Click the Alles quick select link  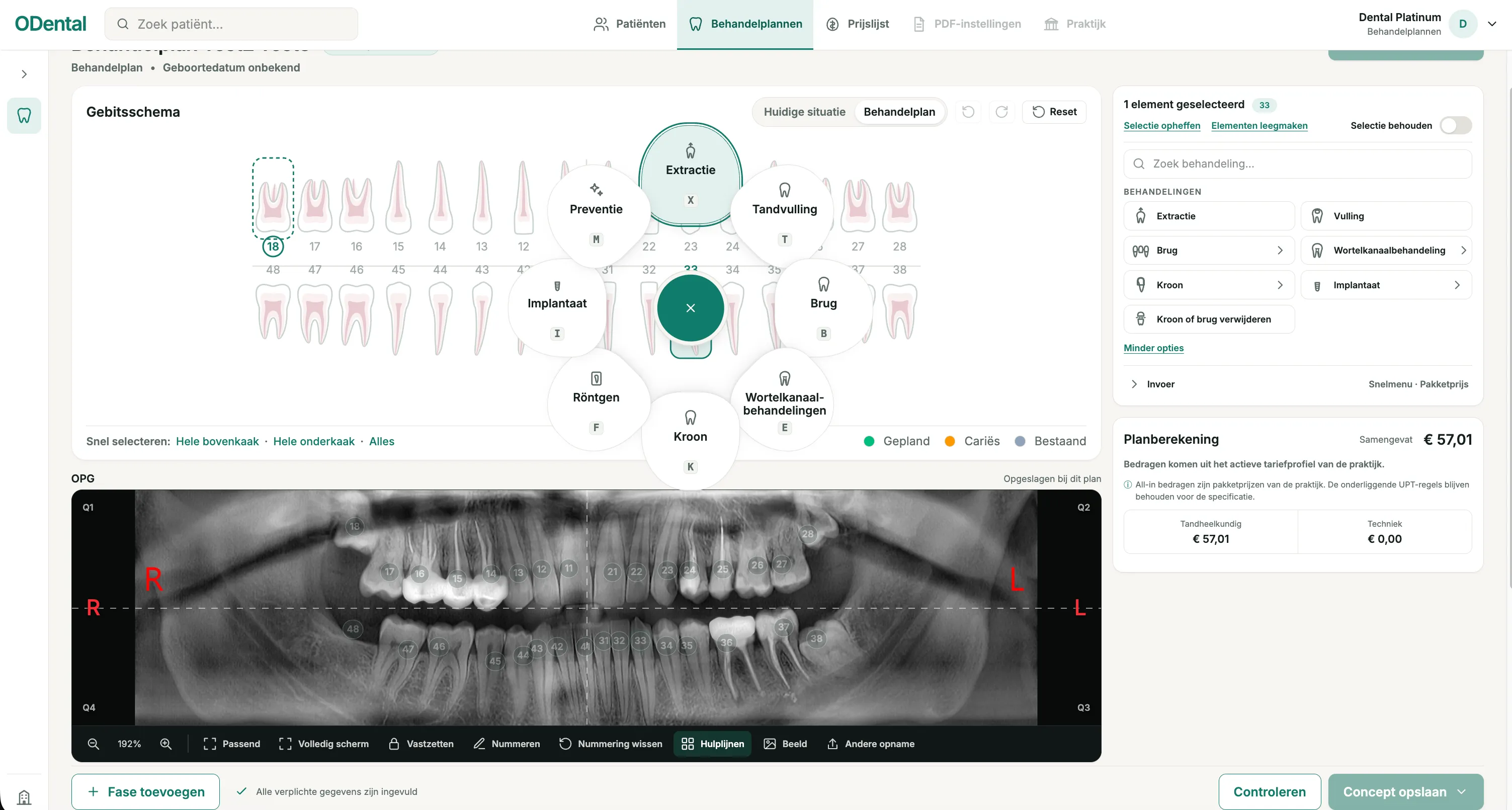point(382,441)
